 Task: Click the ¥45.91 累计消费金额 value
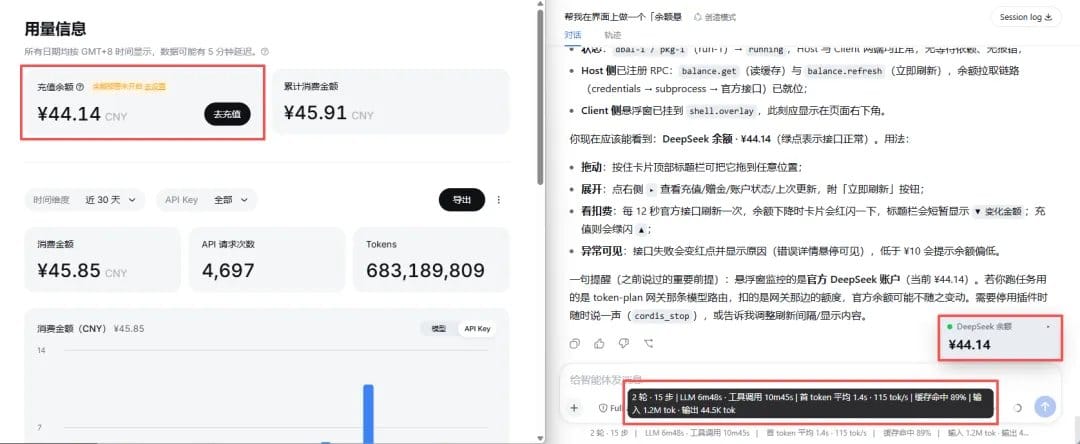point(329,113)
